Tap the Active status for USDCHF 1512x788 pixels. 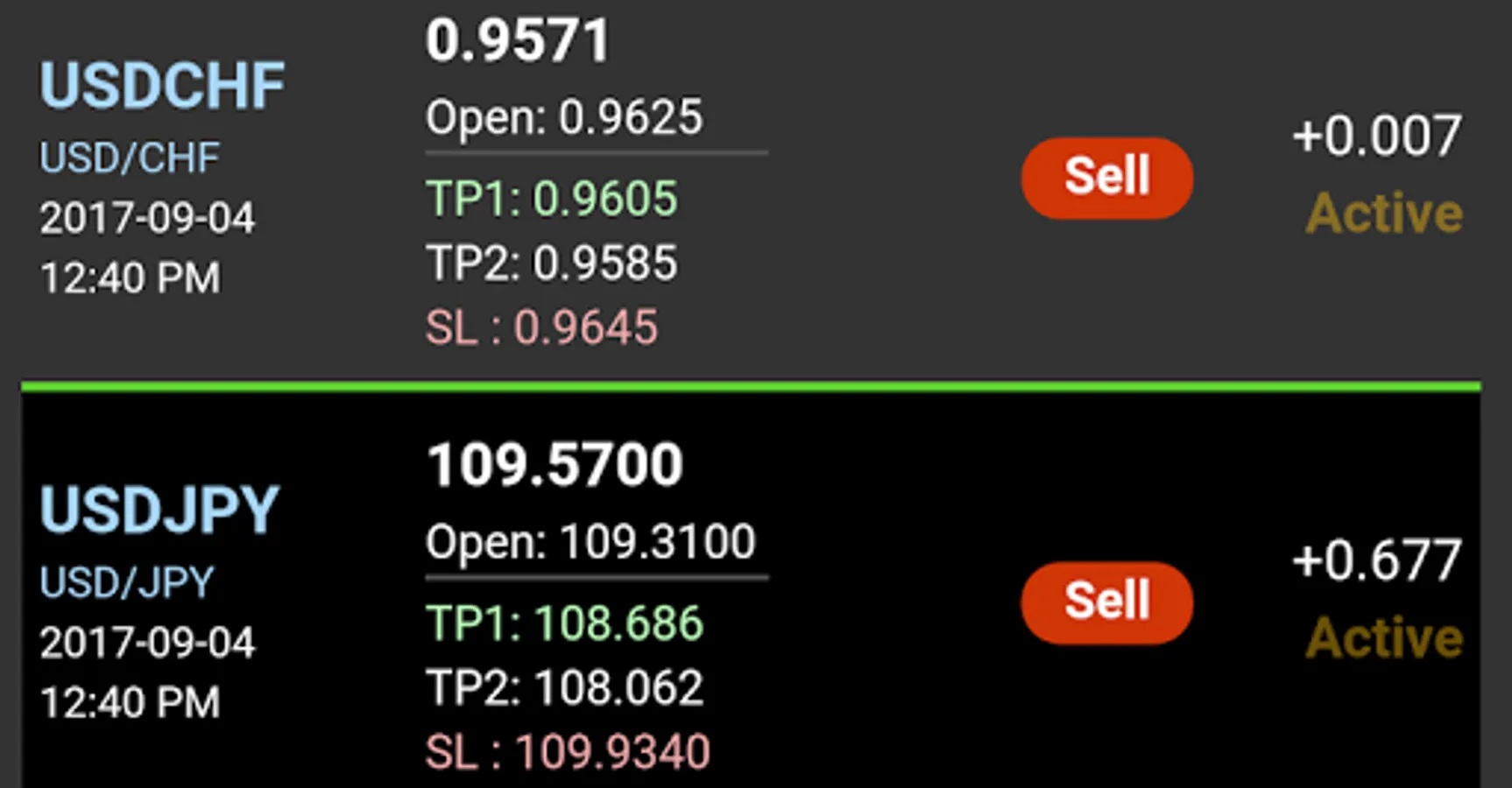click(1384, 214)
